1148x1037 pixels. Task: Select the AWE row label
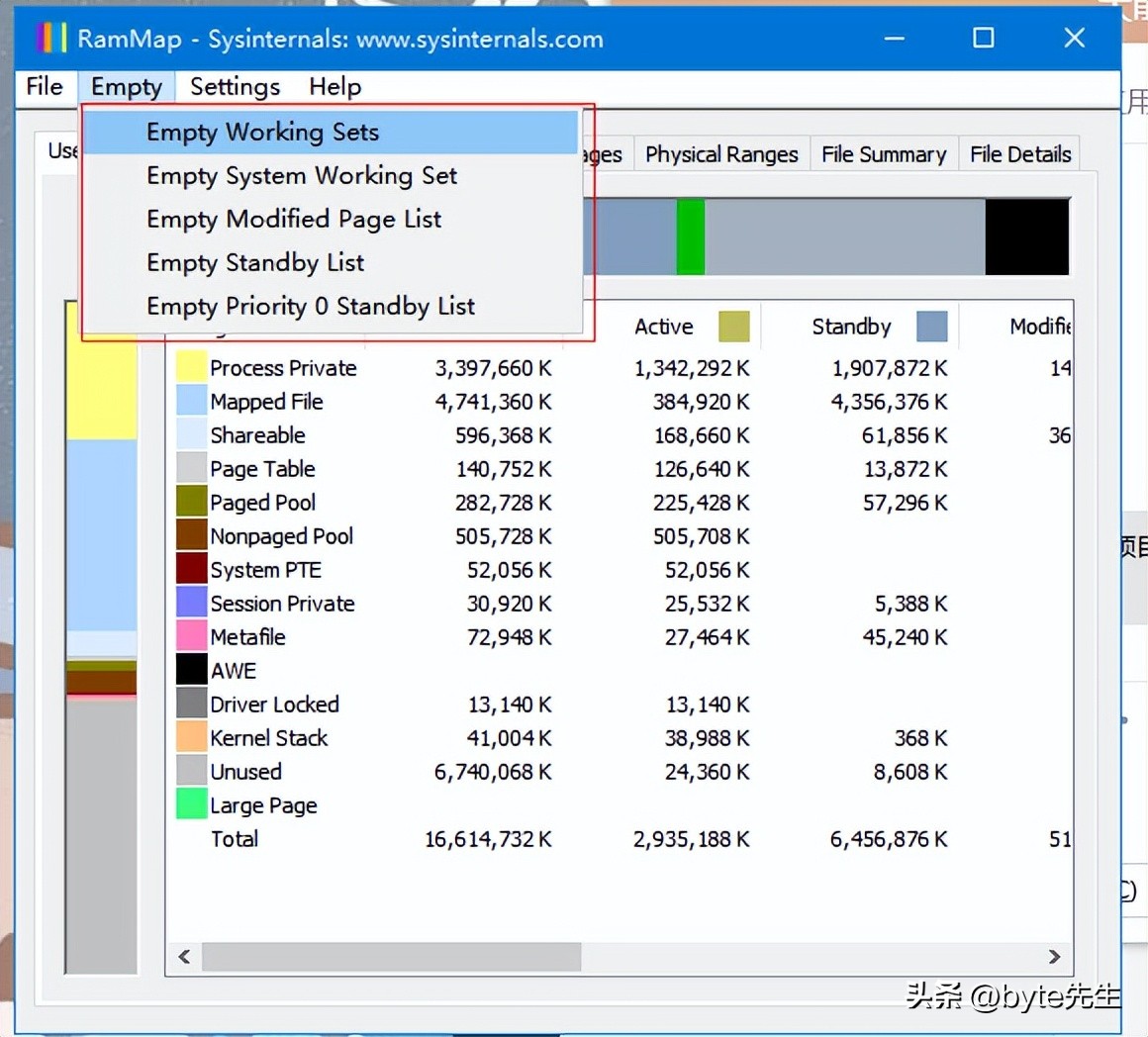point(234,670)
